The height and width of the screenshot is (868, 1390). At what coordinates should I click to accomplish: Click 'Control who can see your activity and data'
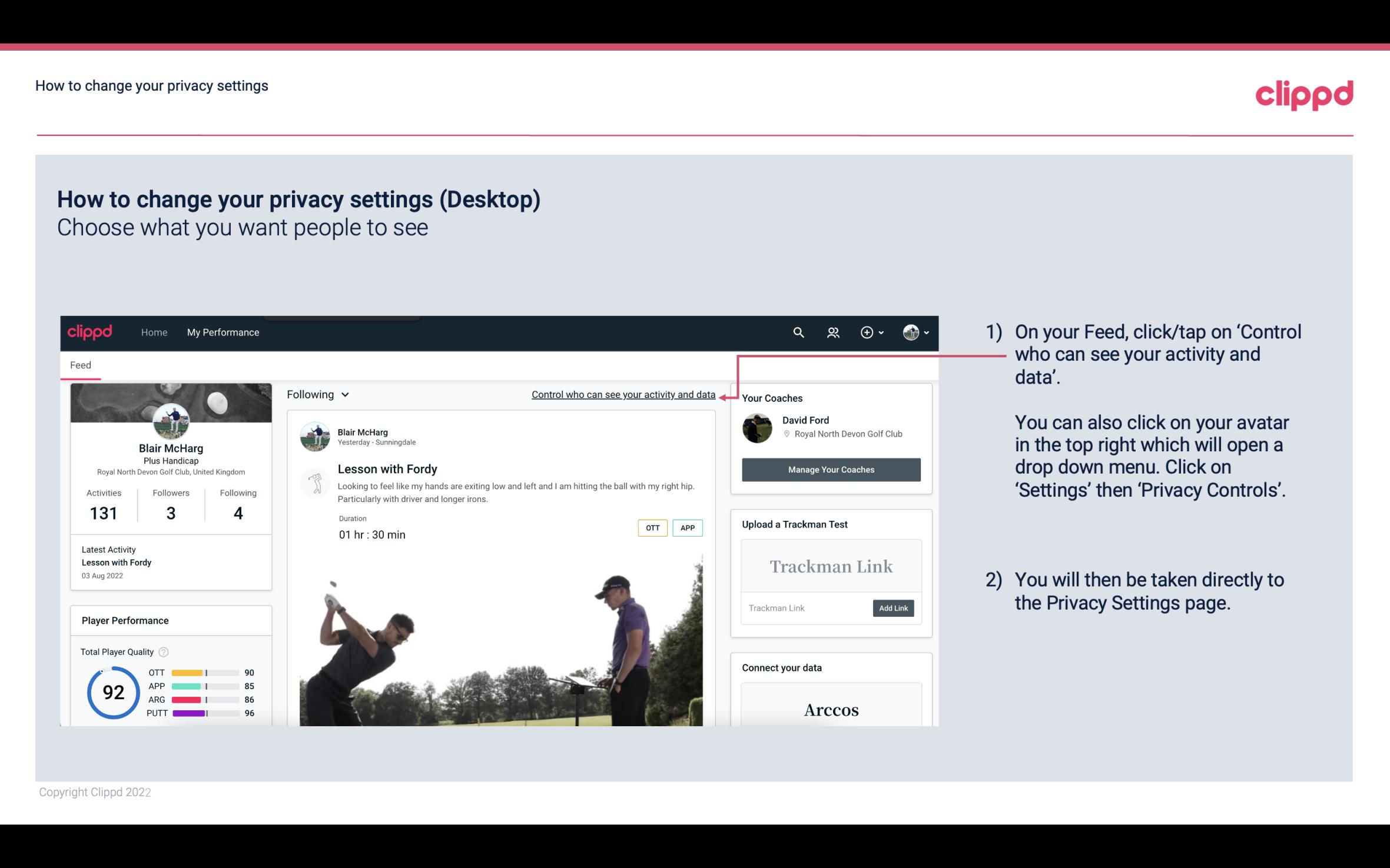tap(622, 393)
